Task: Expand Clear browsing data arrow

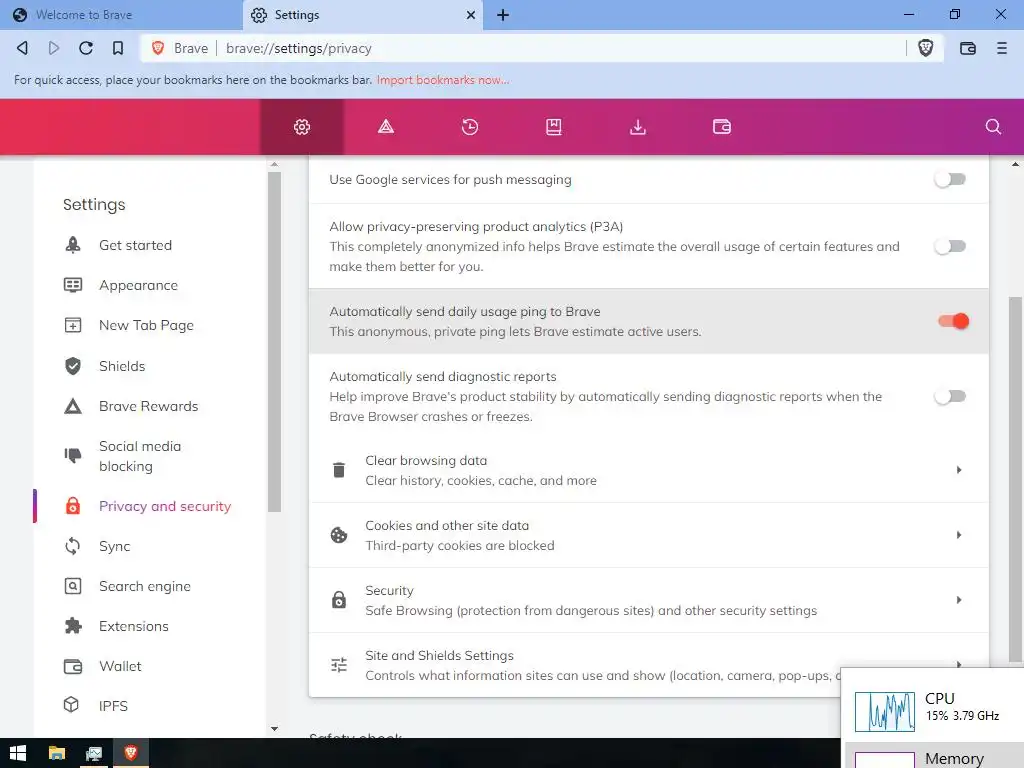Action: tap(959, 470)
